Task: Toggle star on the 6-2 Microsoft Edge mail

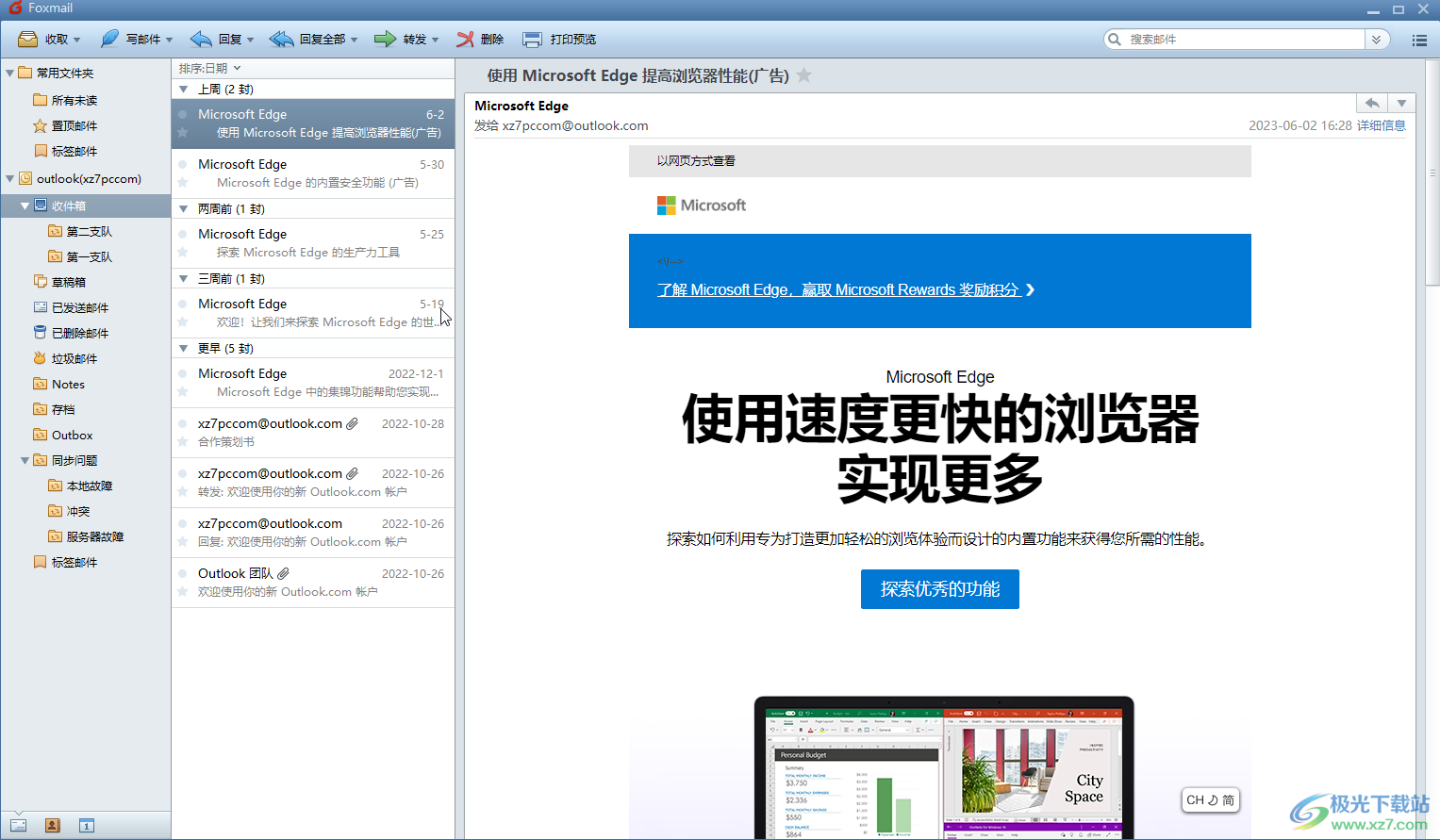Action: [183, 133]
